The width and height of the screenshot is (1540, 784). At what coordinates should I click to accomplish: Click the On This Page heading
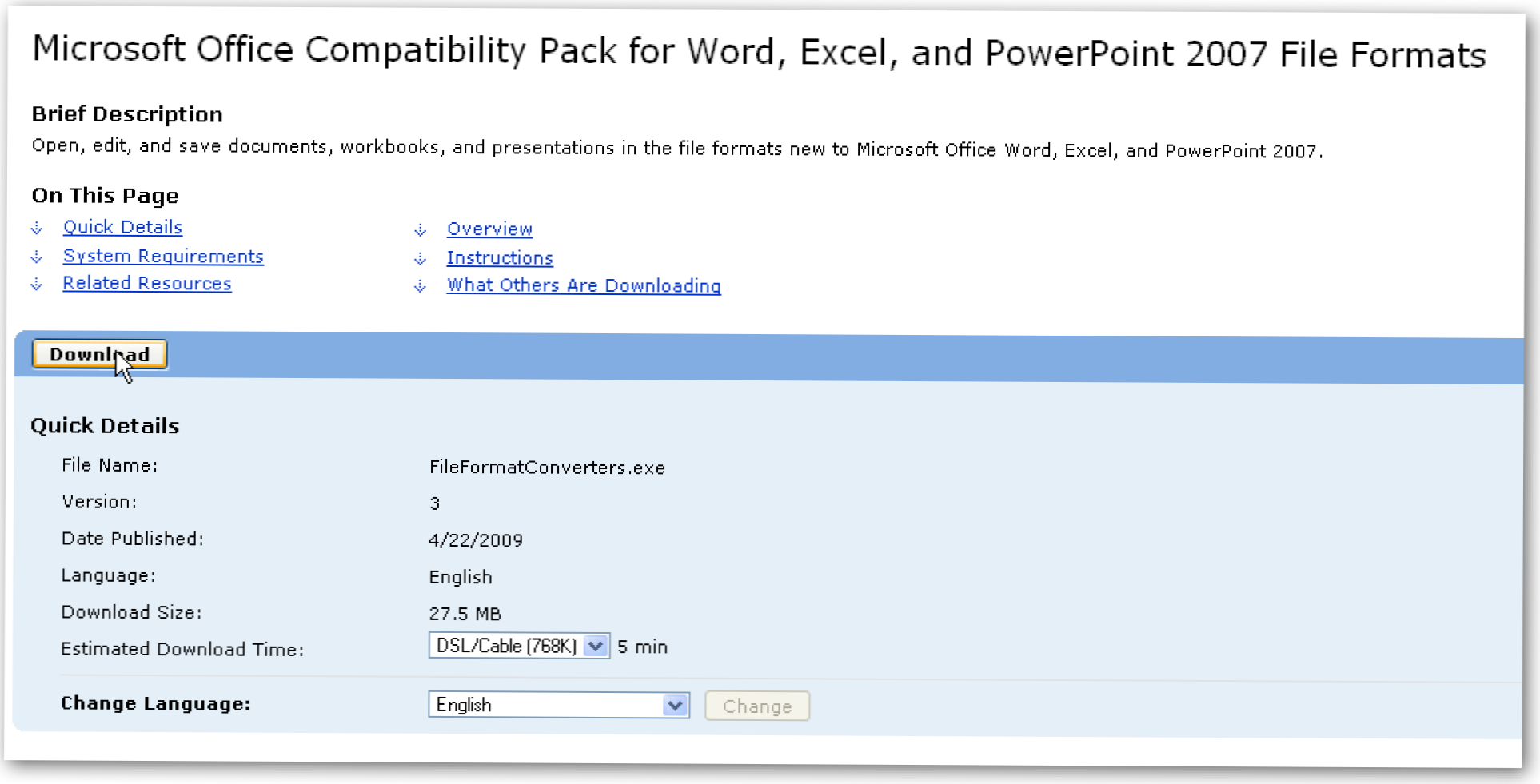pyautogui.click(x=105, y=195)
